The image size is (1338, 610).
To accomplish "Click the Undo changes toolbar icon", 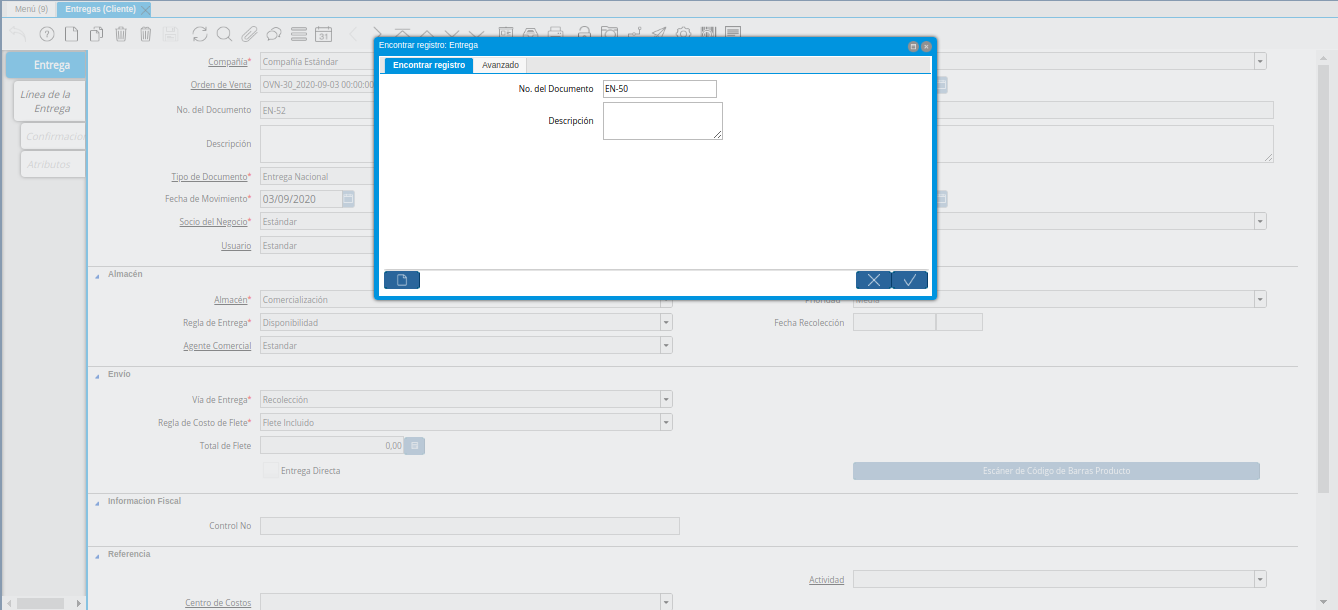I will coord(18,34).
